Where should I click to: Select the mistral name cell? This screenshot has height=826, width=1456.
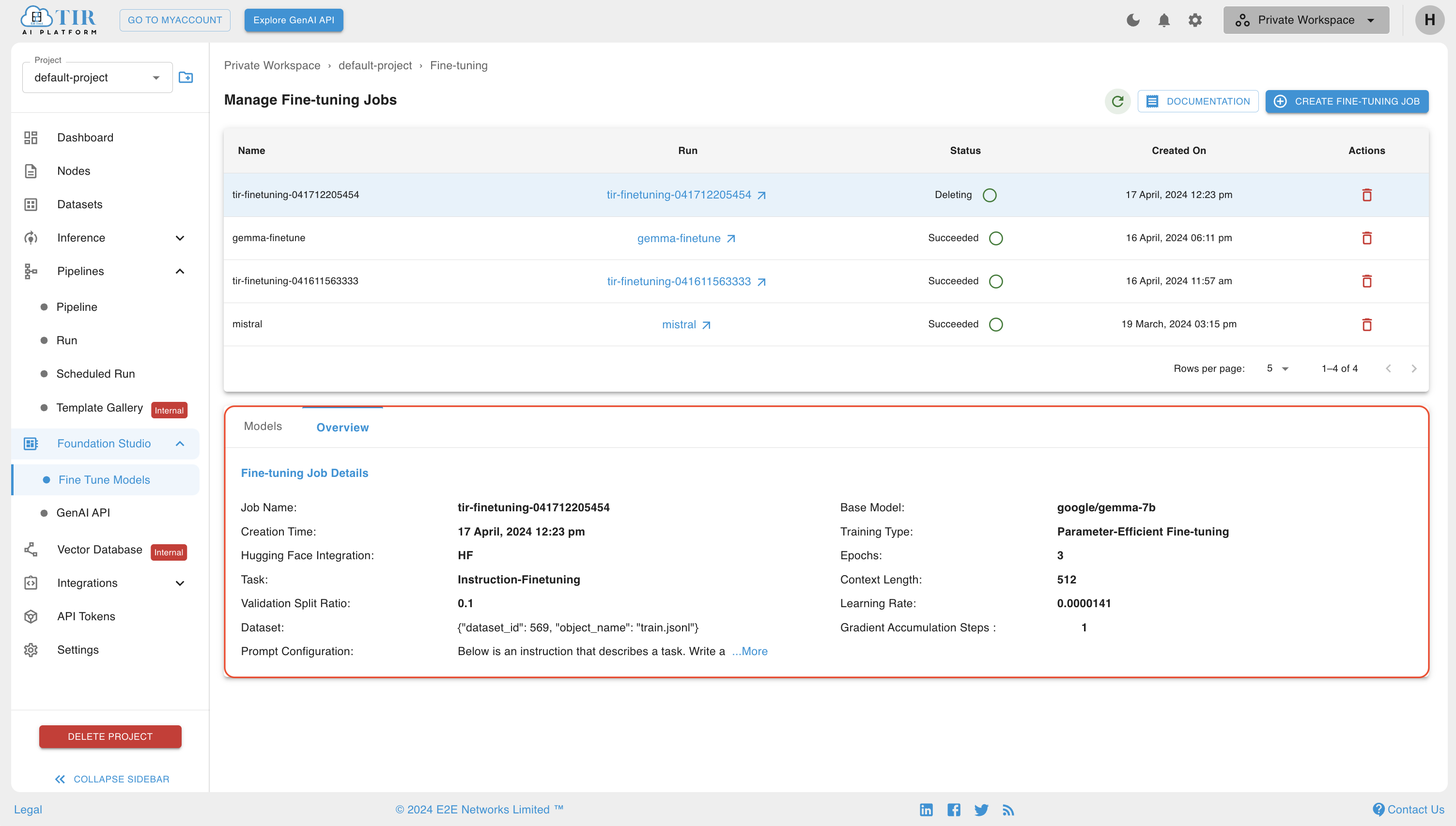[x=247, y=324]
